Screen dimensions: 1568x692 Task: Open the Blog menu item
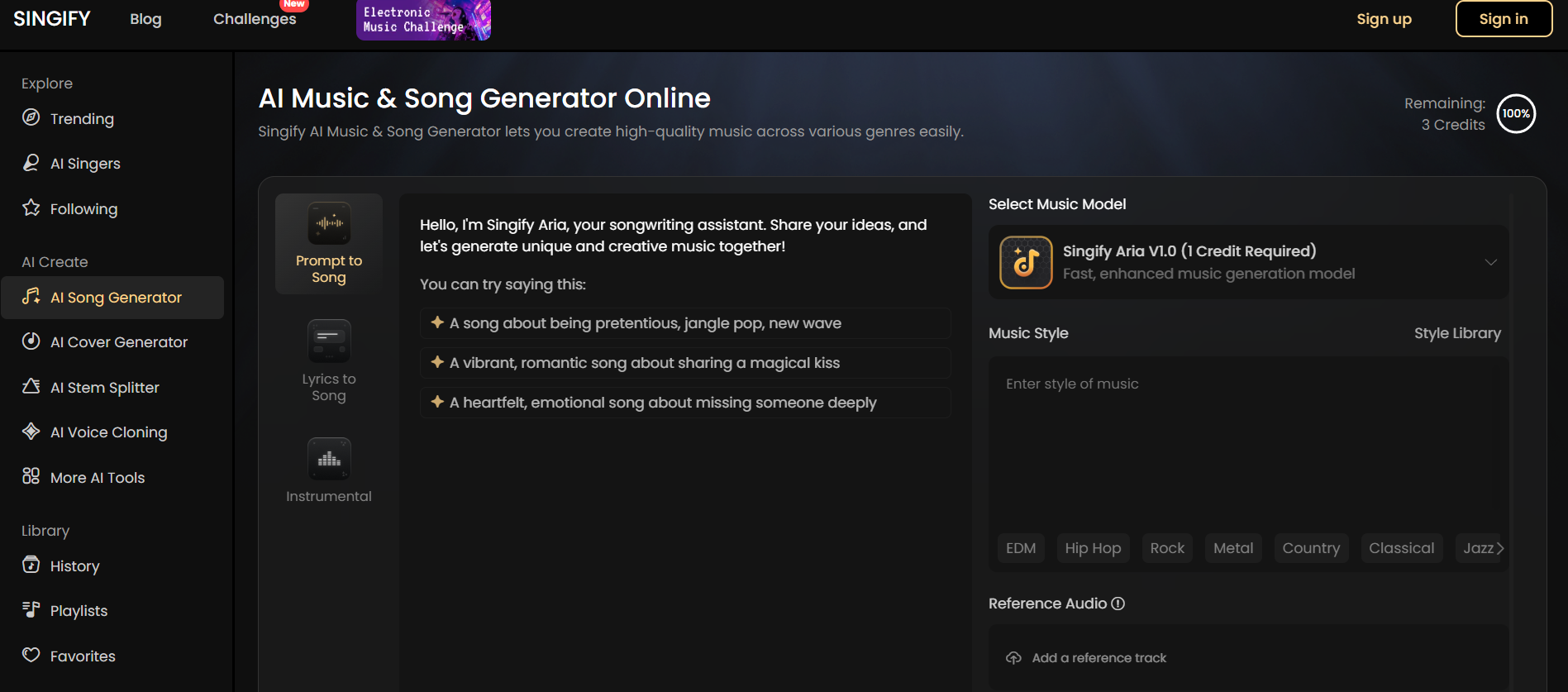click(145, 19)
